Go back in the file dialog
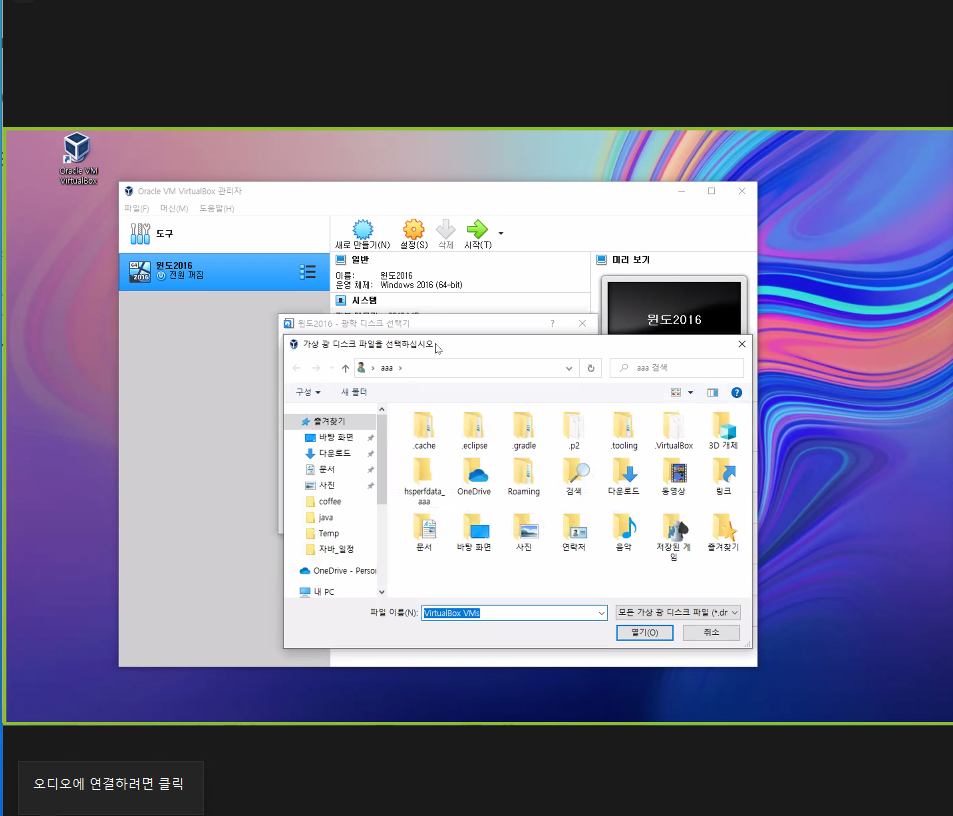The height and width of the screenshot is (816, 953). tap(297, 368)
